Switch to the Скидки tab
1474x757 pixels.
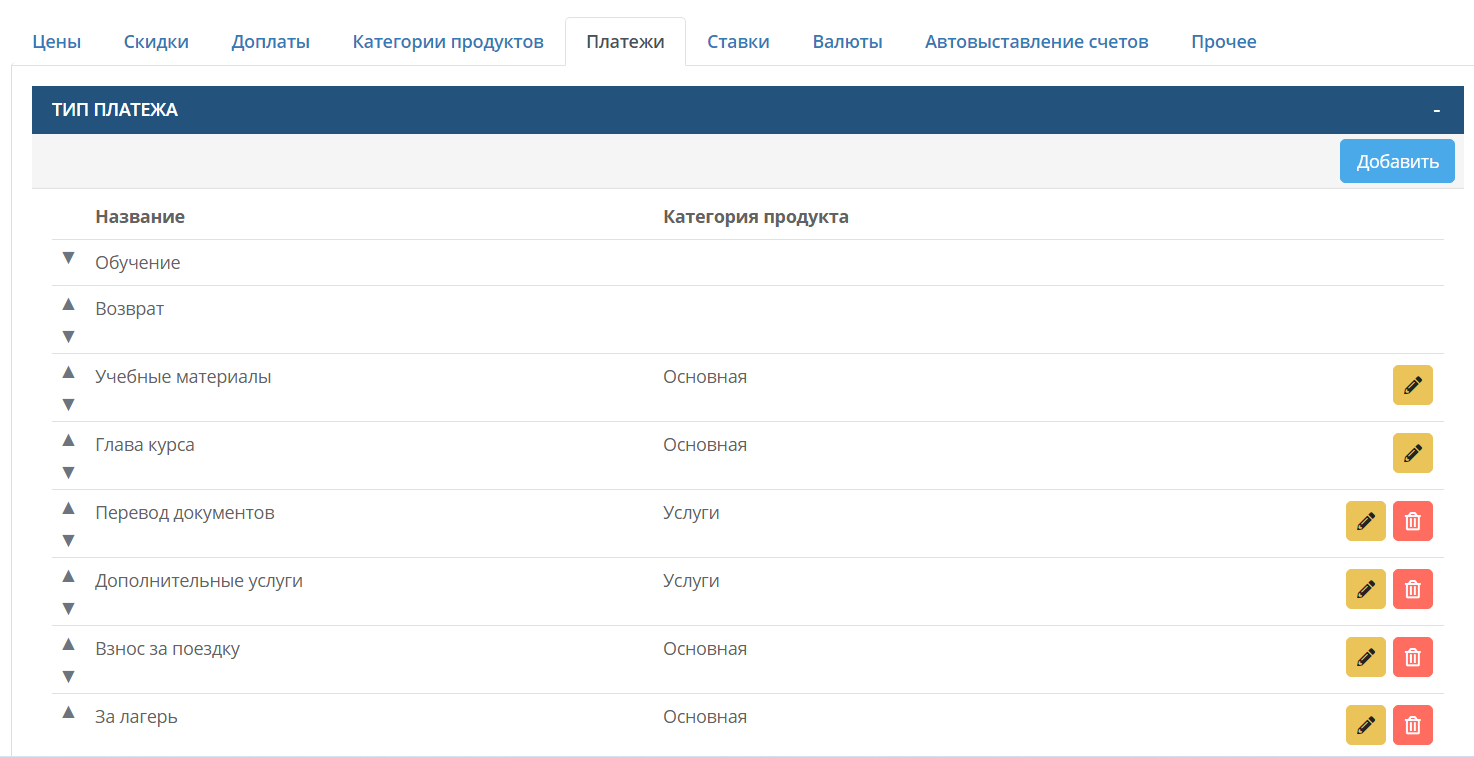click(156, 42)
